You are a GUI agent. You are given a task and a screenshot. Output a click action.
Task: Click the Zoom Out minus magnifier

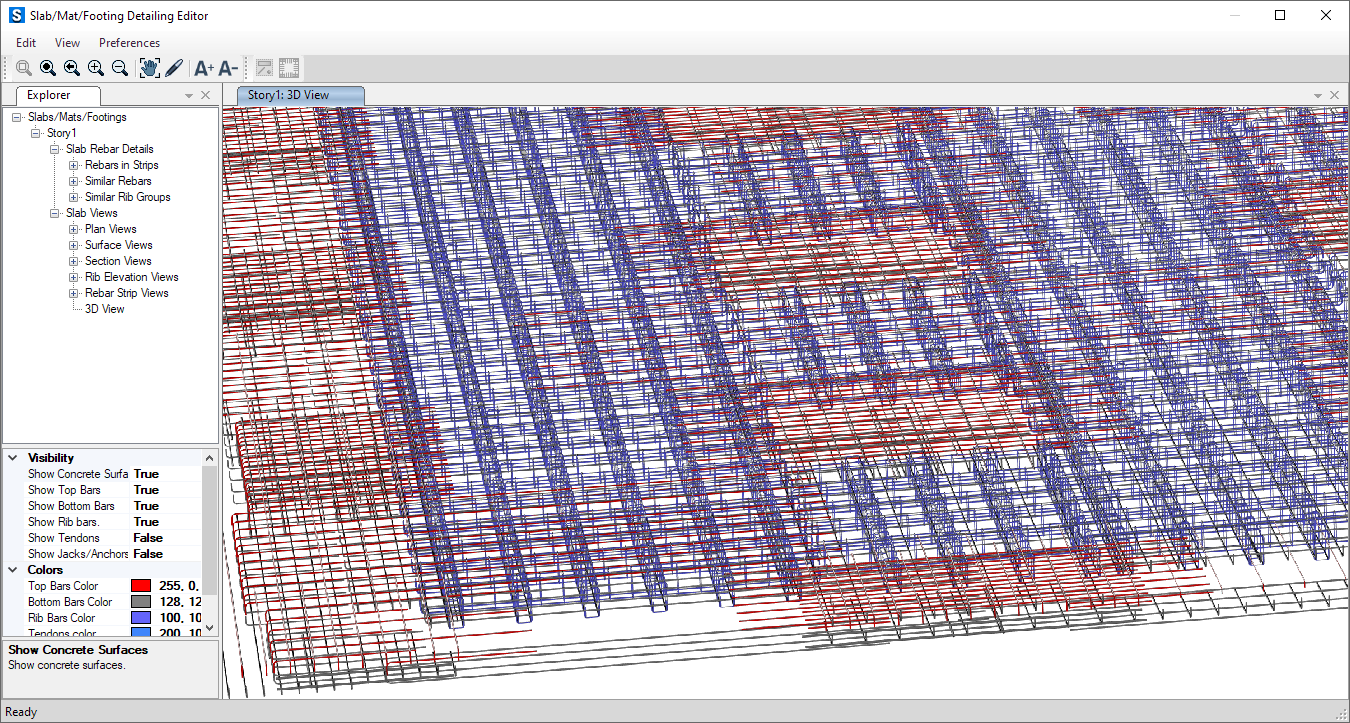click(x=120, y=68)
